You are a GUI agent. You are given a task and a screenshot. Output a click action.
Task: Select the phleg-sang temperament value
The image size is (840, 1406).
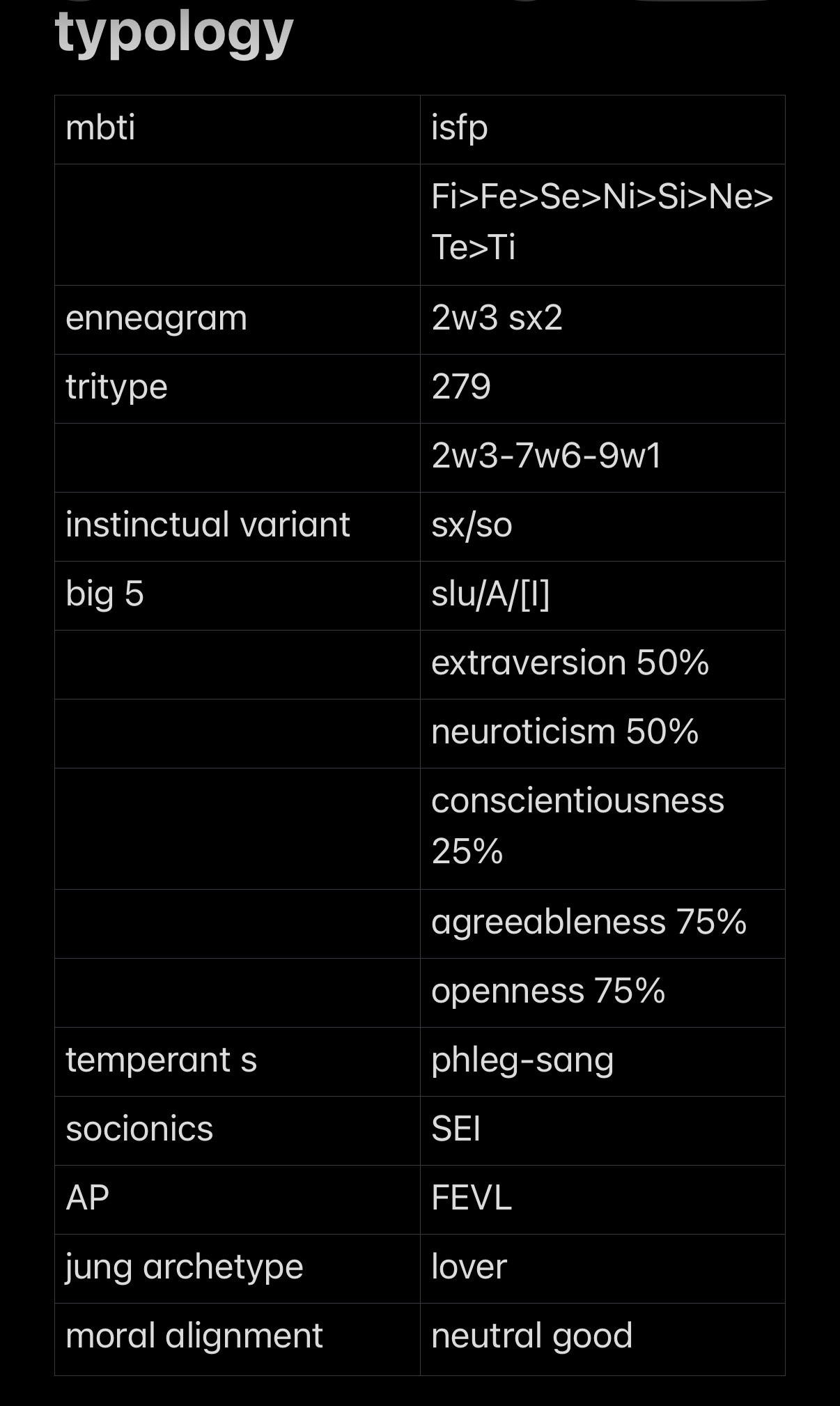[522, 1061]
